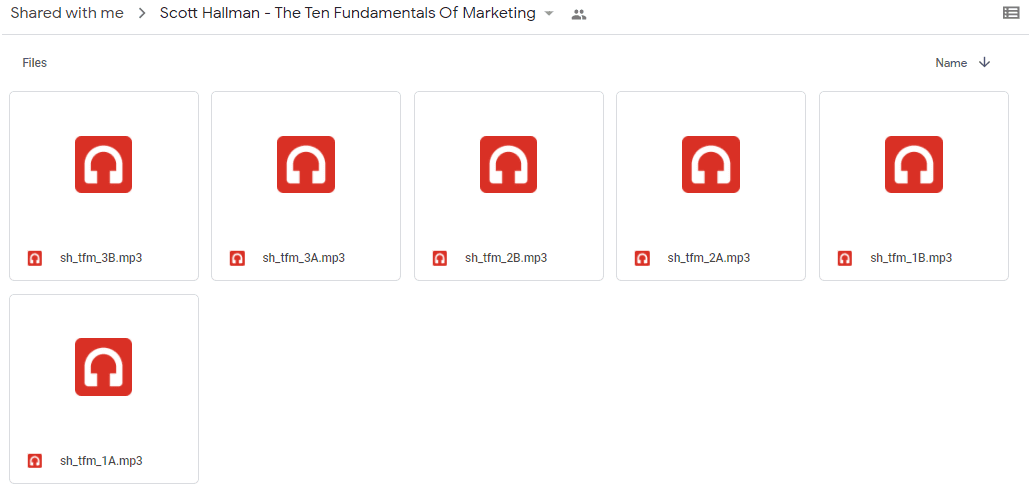Viewport: 1029px width, 494px height.
Task: Switch to list layout view icon
Action: pos(1011,12)
